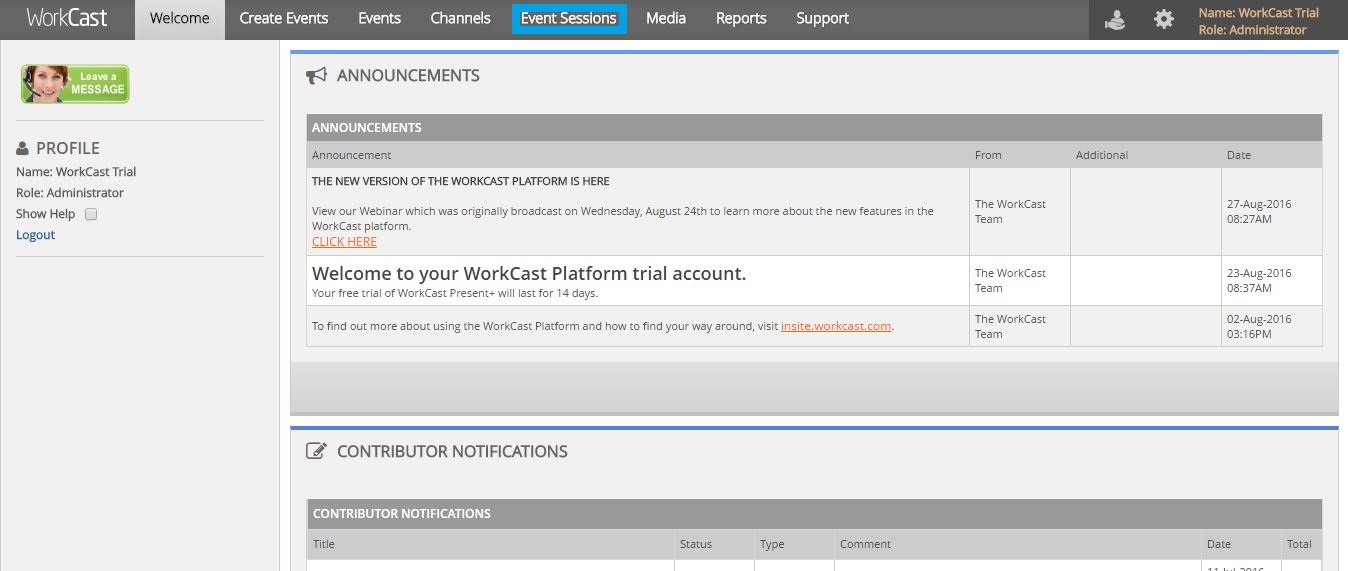Open settings via the gear icon
Viewport: 1348px width, 571px height.
click(x=1164, y=19)
